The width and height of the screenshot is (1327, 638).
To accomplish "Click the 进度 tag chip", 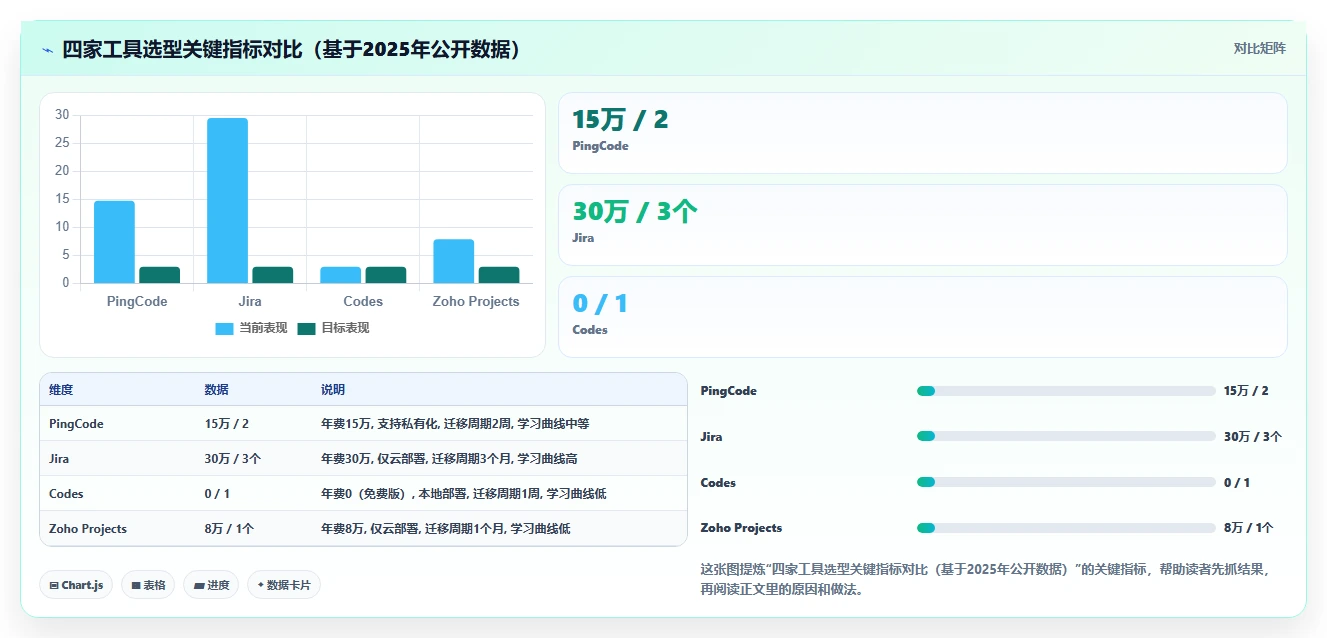I will click(x=211, y=585).
